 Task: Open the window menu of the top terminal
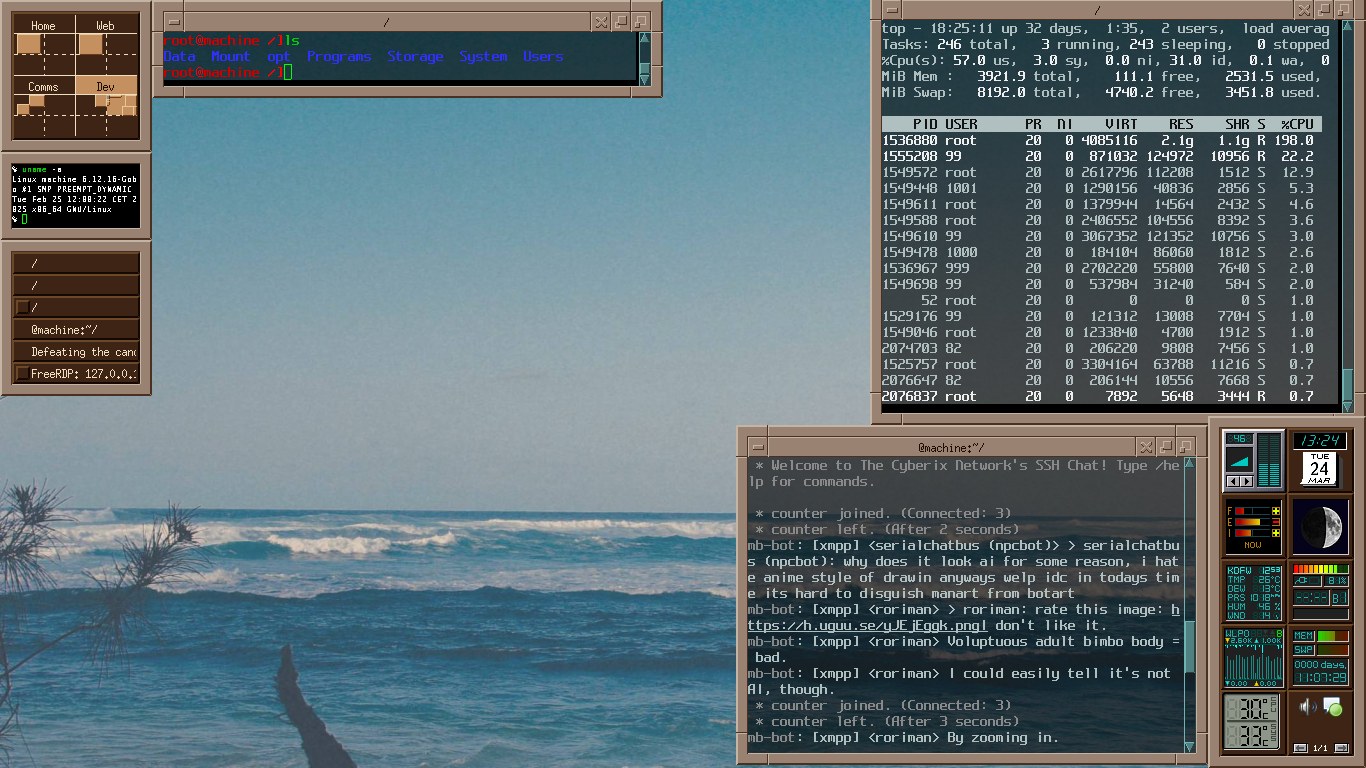coord(173,22)
